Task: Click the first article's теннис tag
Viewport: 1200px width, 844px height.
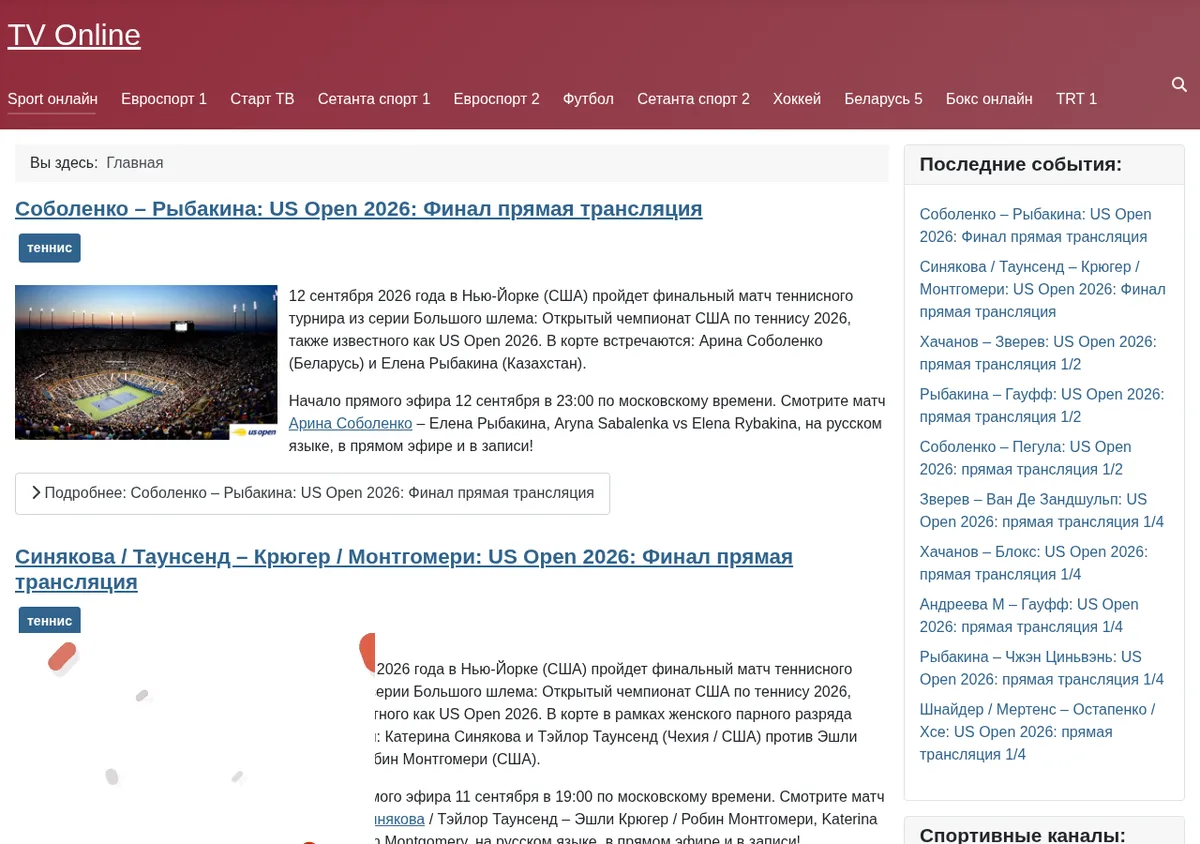Action: [x=50, y=248]
